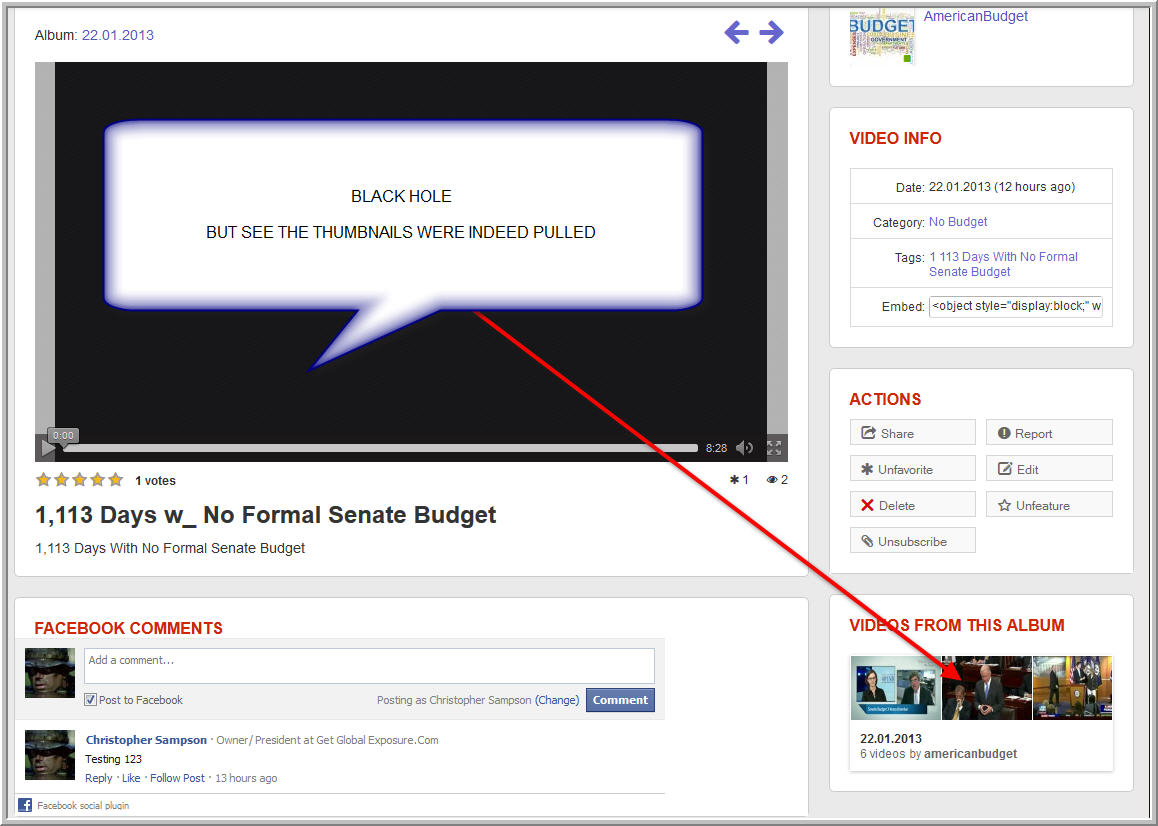Edit the video details
Screen dimensions: 1158x826
(1048, 469)
